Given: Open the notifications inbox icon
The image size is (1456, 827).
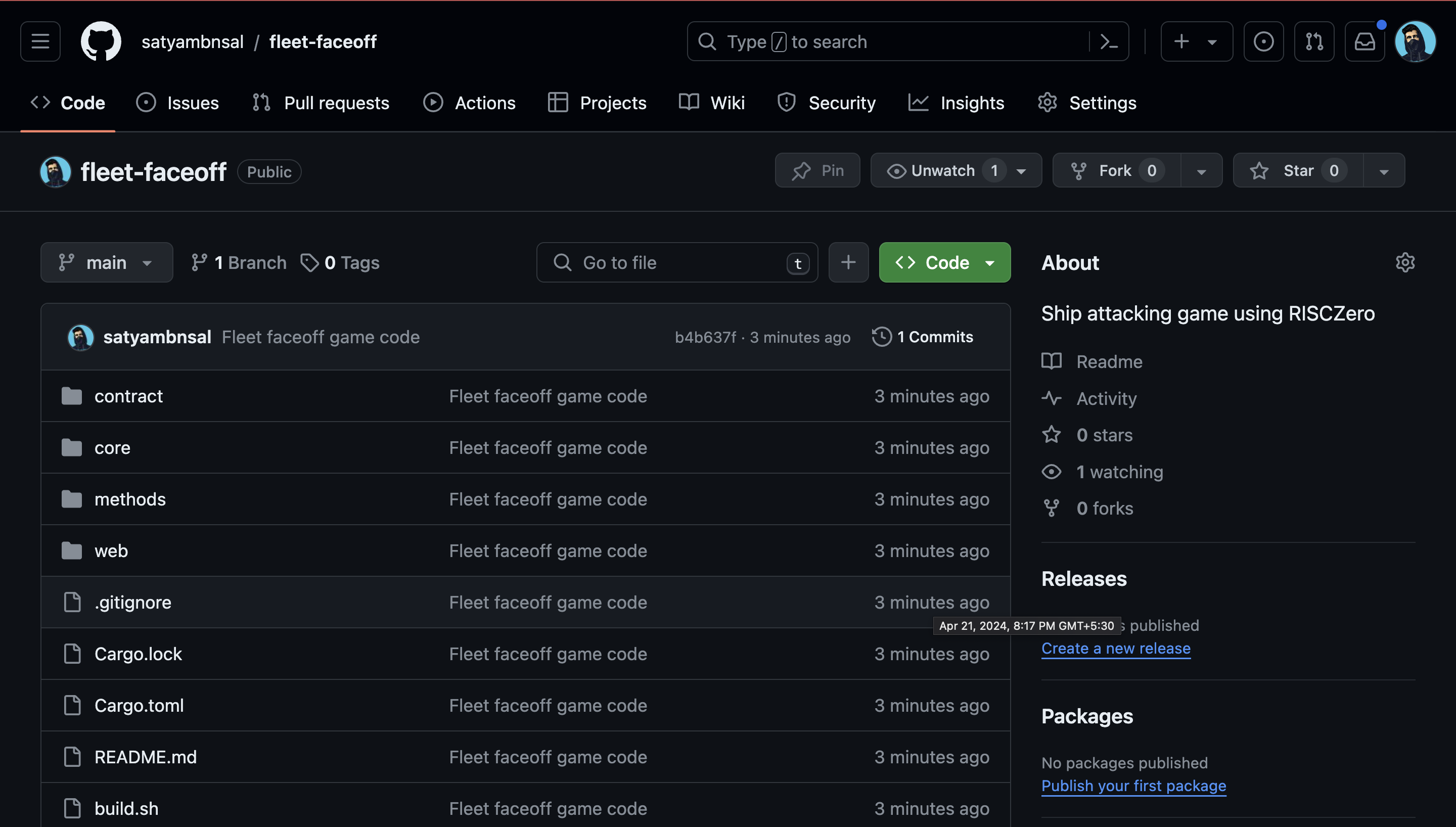Looking at the screenshot, I should coord(1364,41).
